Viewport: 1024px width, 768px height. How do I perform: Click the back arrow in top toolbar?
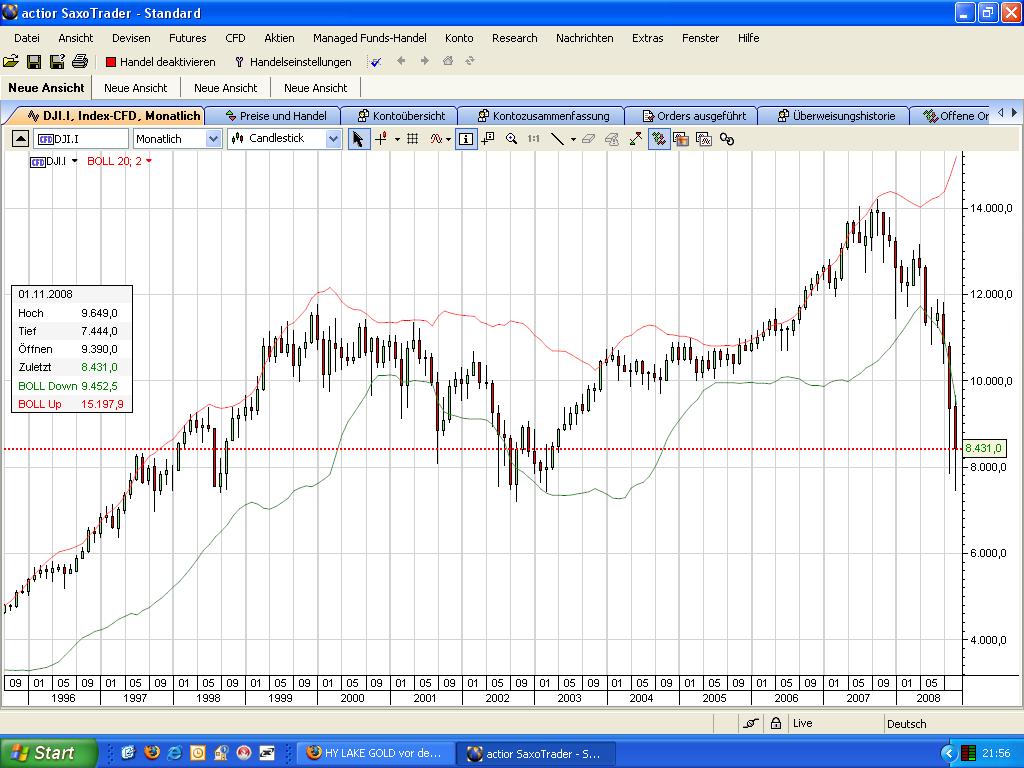[401, 61]
